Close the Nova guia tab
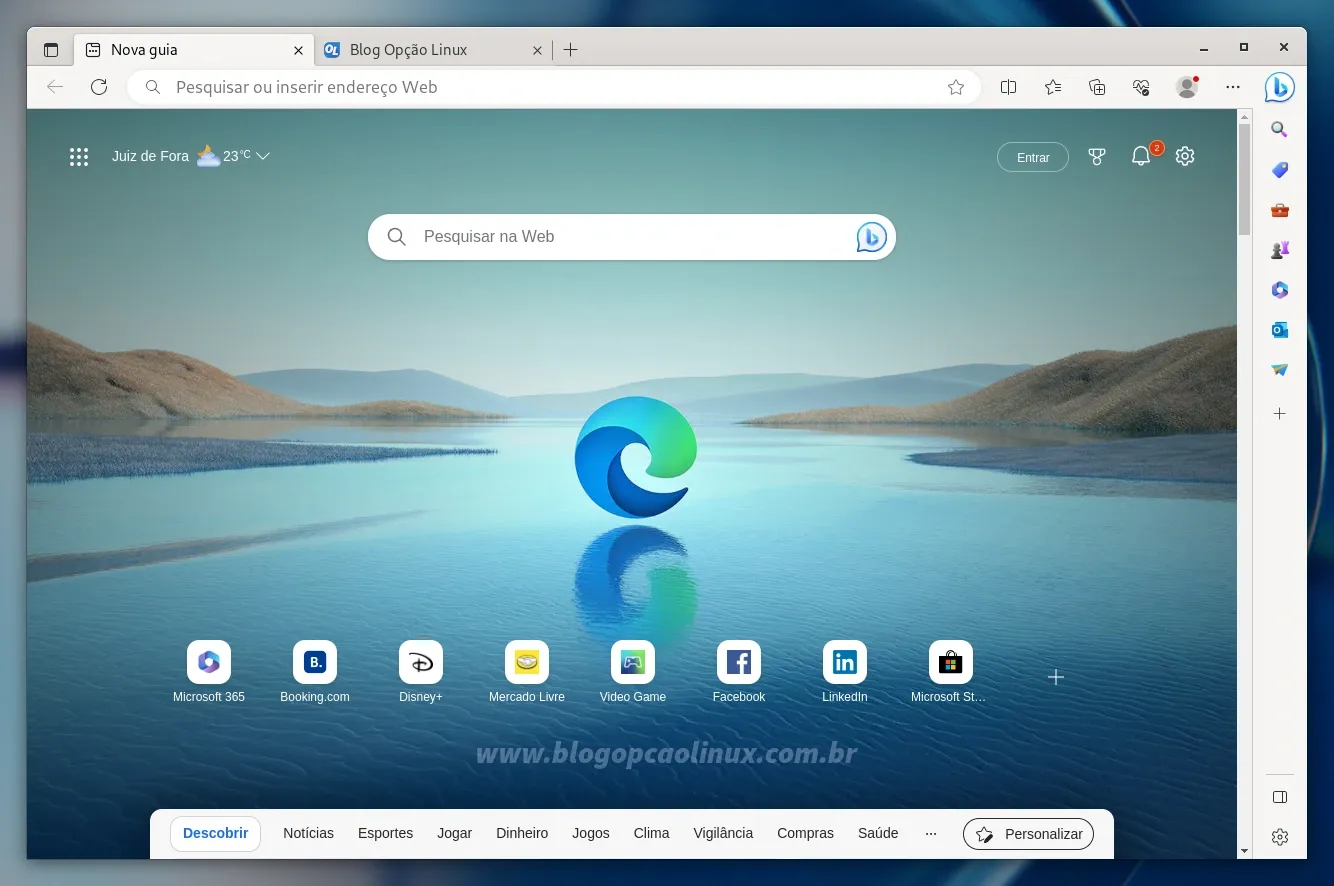The height and width of the screenshot is (886, 1334). [298, 50]
